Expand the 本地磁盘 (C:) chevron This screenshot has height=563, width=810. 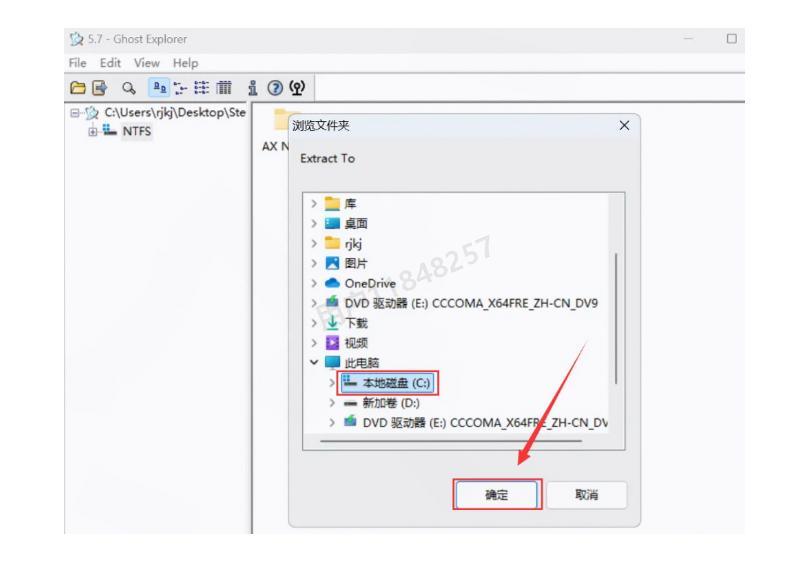point(332,383)
